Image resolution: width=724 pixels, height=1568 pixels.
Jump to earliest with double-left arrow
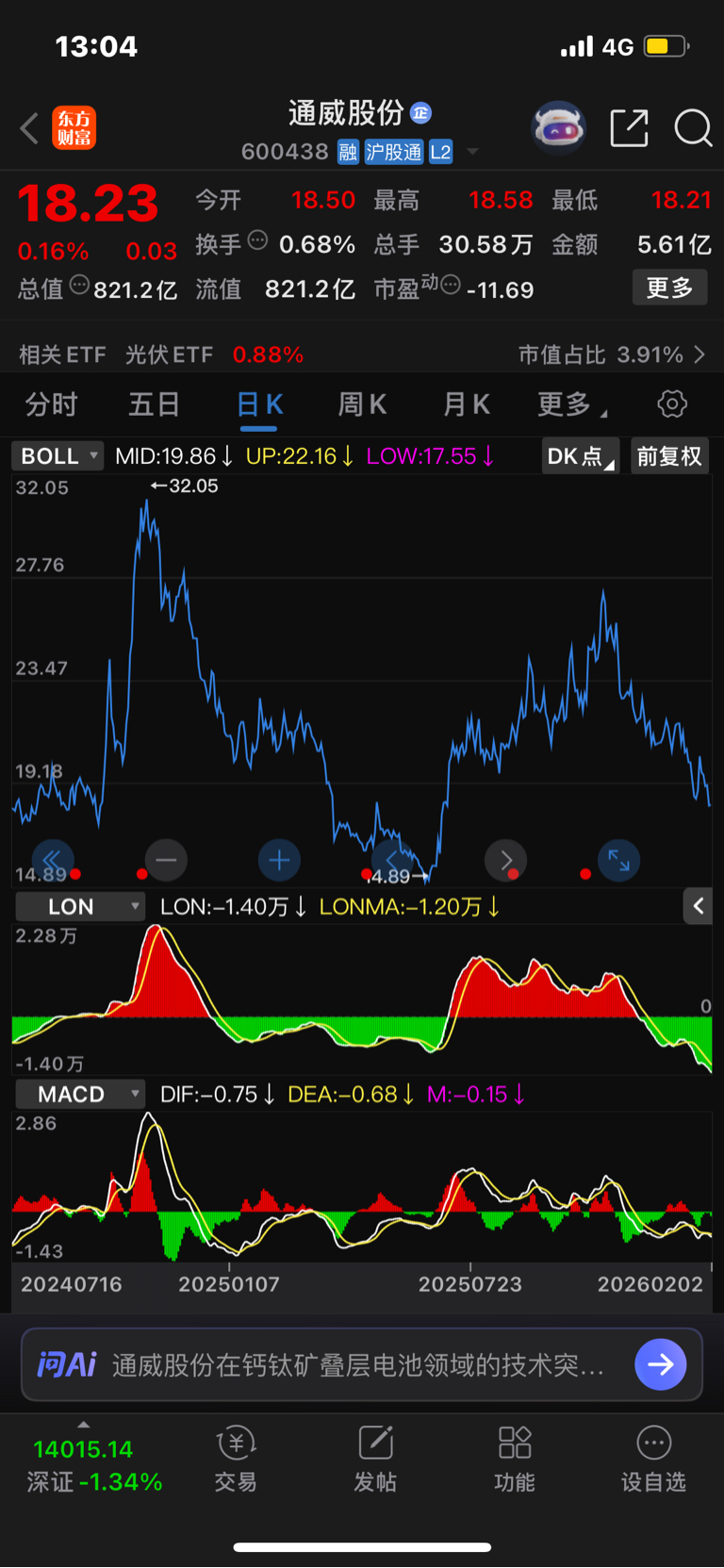[52, 860]
